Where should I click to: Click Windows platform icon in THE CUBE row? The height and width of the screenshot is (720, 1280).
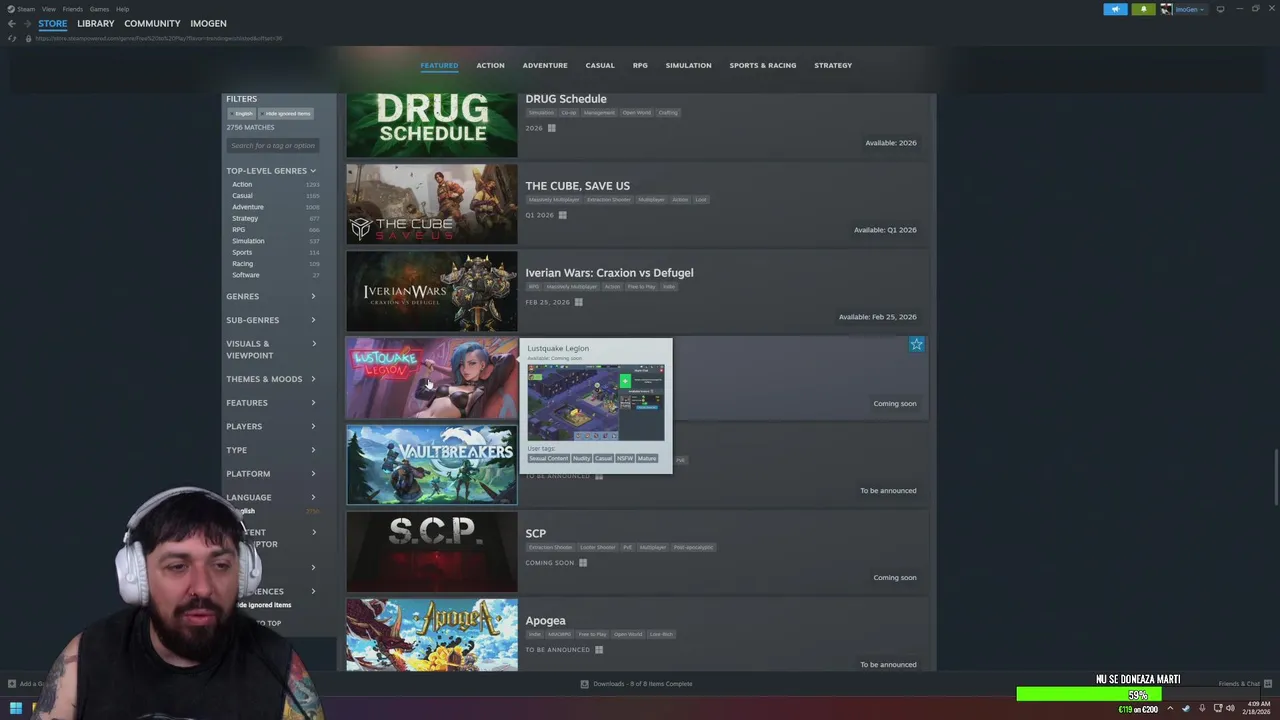pyautogui.click(x=562, y=215)
